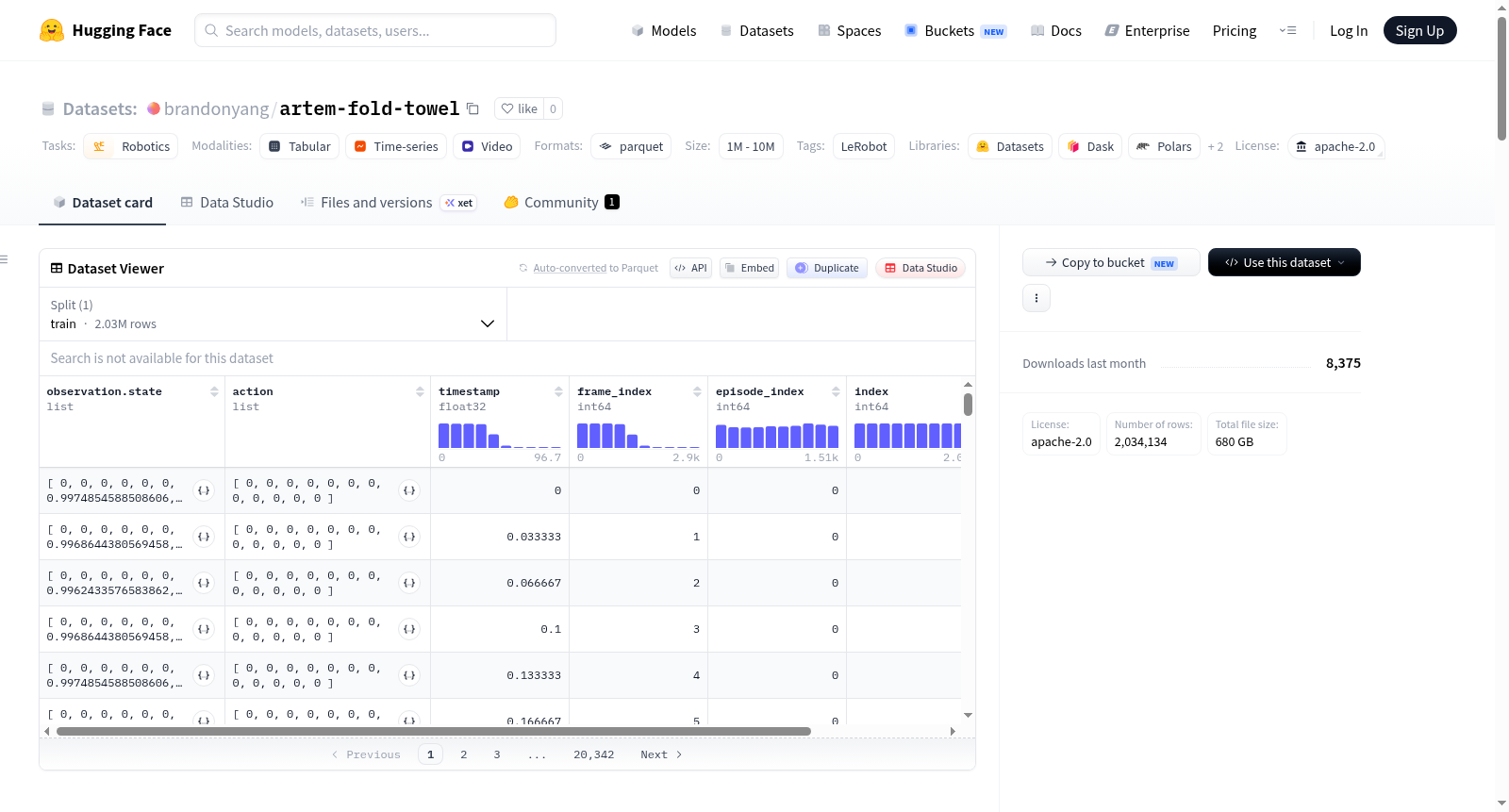Click the Dask library tag
The width and height of the screenshot is (1509, 812).
click(1090, 146)
